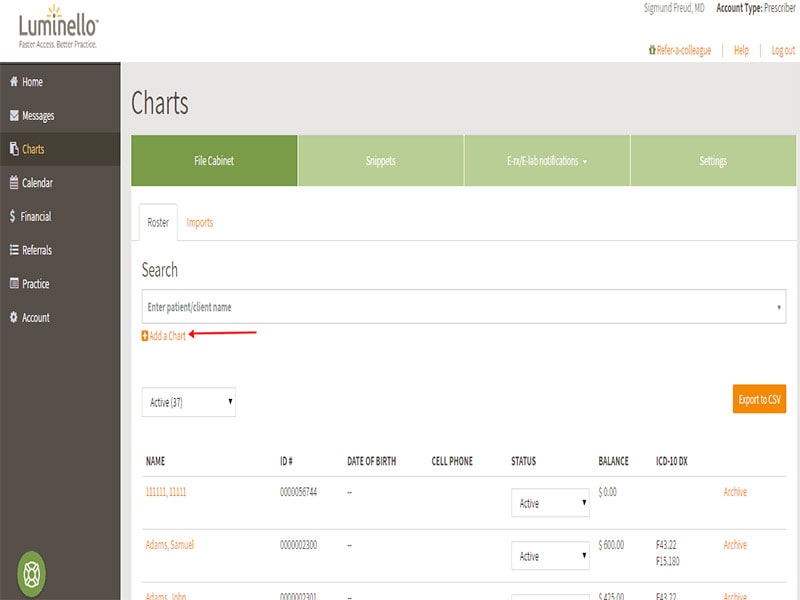Click the plus icon next to Add a Chart
The height and width of the screenshot is (600, 800).
pyautogui.click(x=145, y=336)
